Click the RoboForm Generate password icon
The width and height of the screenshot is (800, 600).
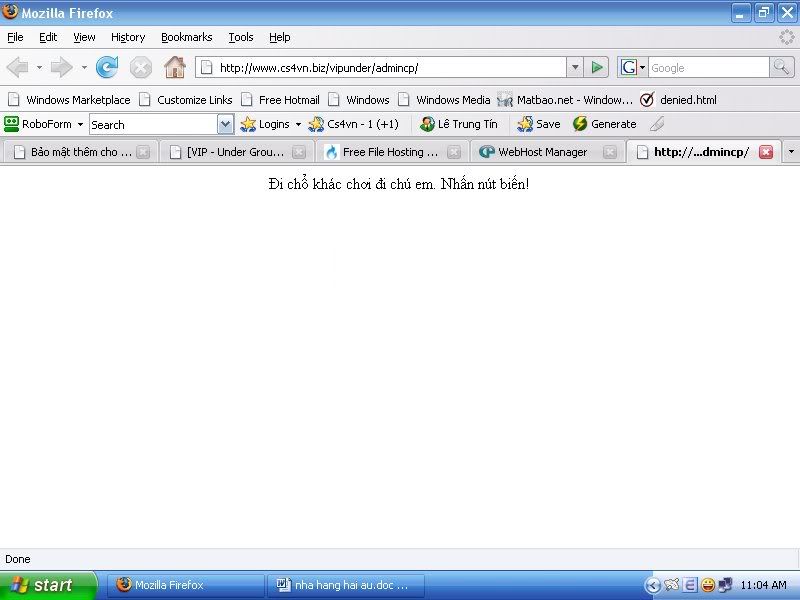(580, 124)
